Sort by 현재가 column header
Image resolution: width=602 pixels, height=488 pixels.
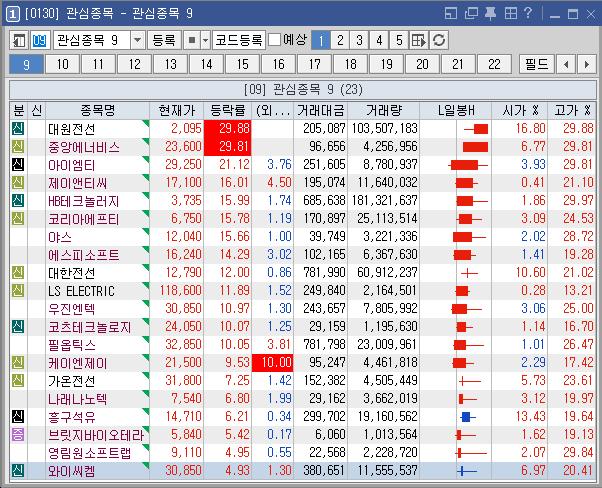[177, 111]
